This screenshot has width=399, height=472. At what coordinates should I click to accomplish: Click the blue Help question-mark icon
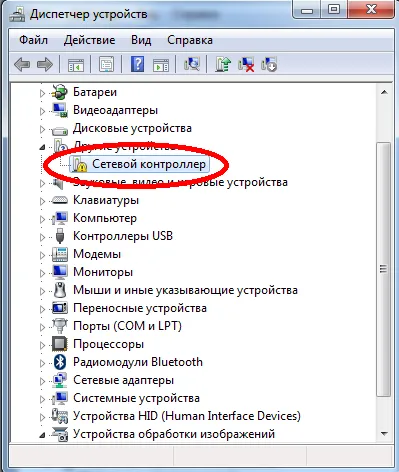point(137,64)
